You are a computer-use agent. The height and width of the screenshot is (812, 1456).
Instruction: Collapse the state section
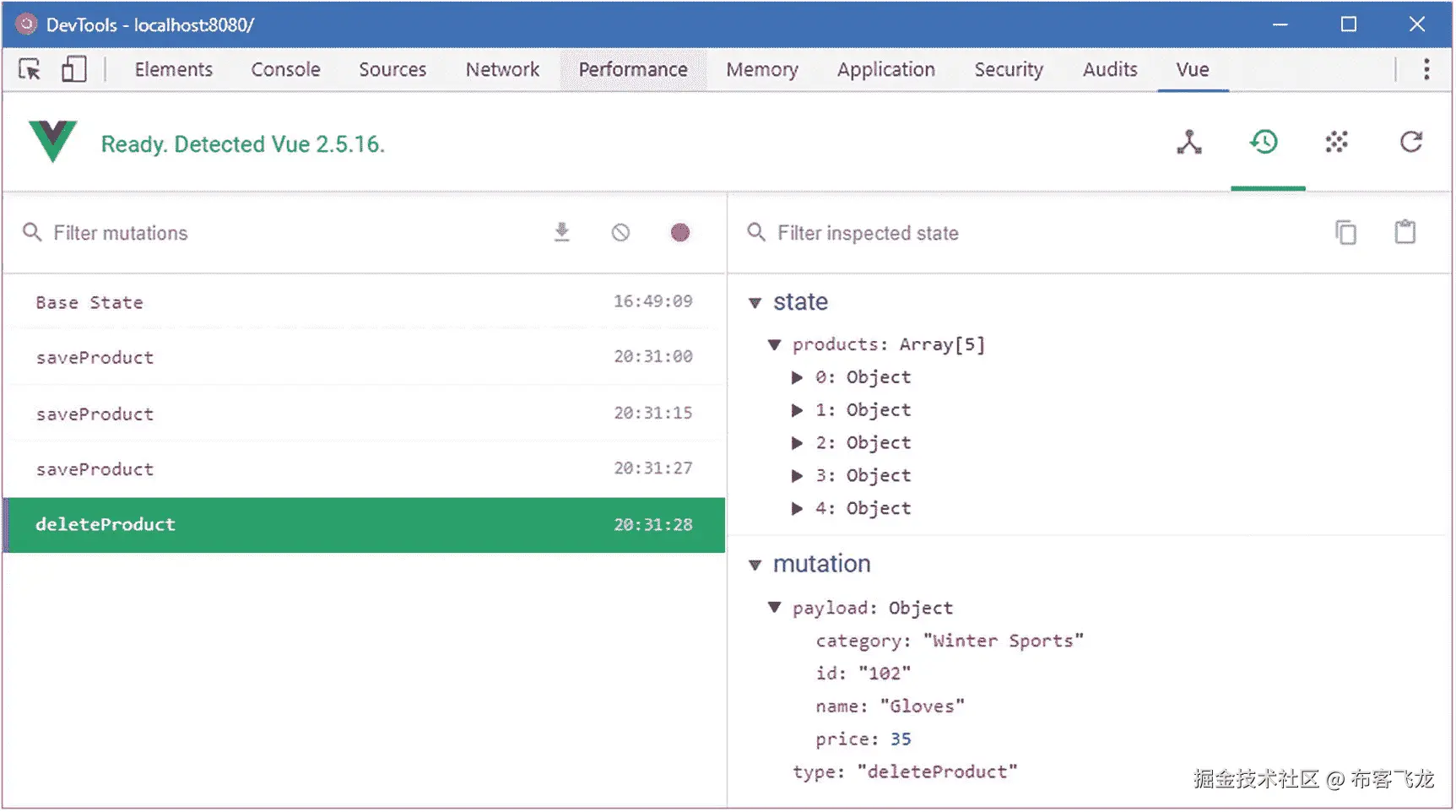click(755, 303)
